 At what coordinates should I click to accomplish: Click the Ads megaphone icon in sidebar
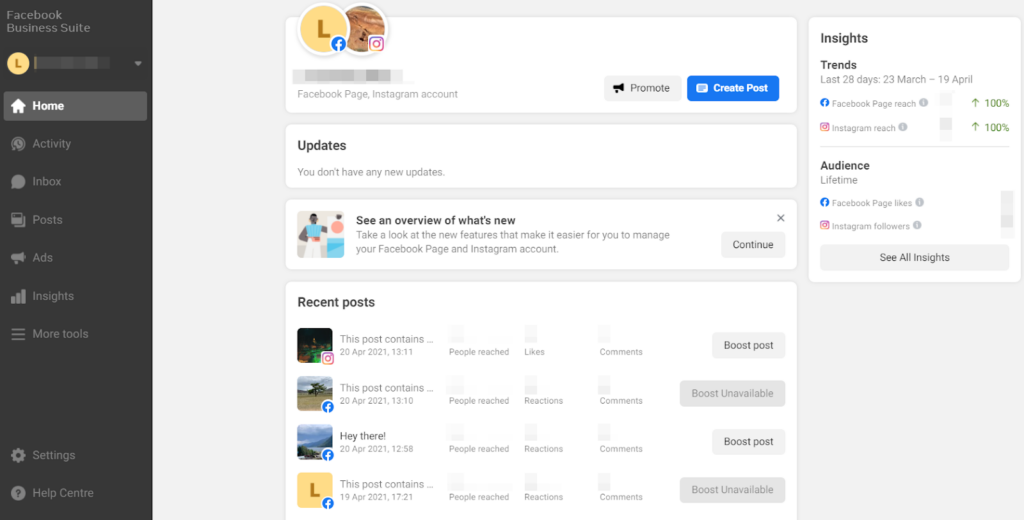[x=18, y=258]
